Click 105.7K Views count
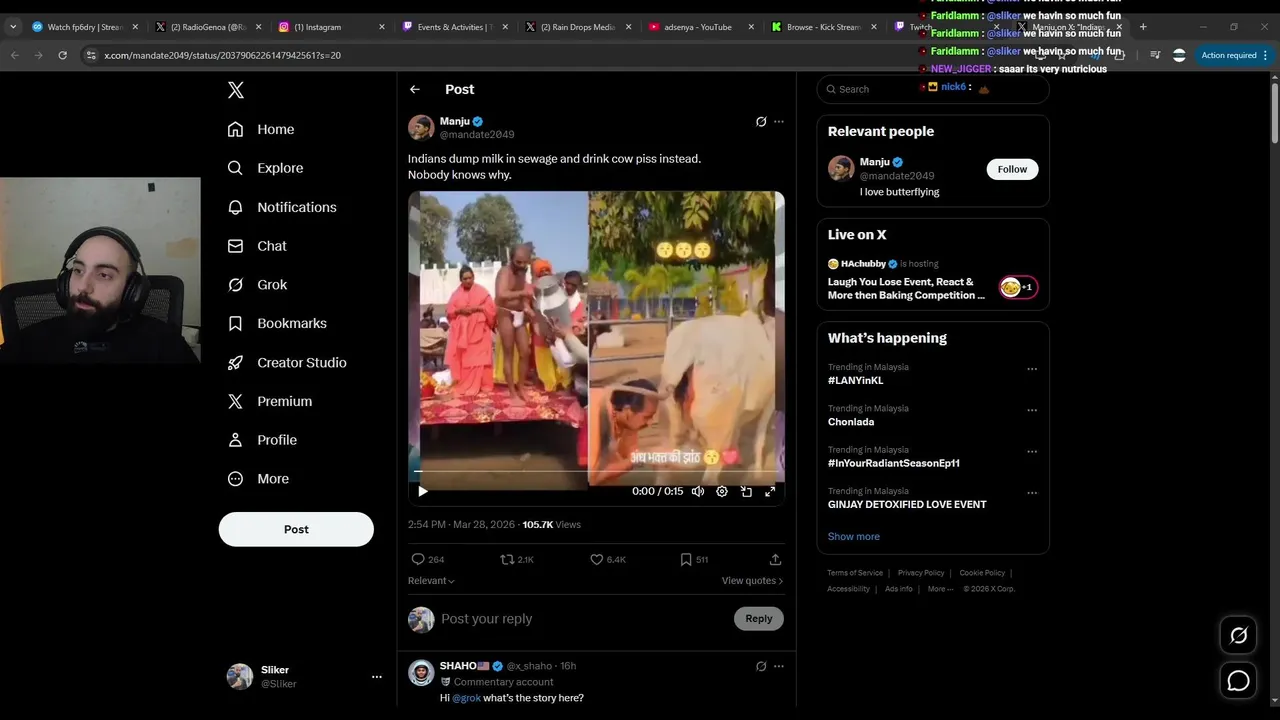Viewport: 1280px width, 720px height. [x=551, y=525]
